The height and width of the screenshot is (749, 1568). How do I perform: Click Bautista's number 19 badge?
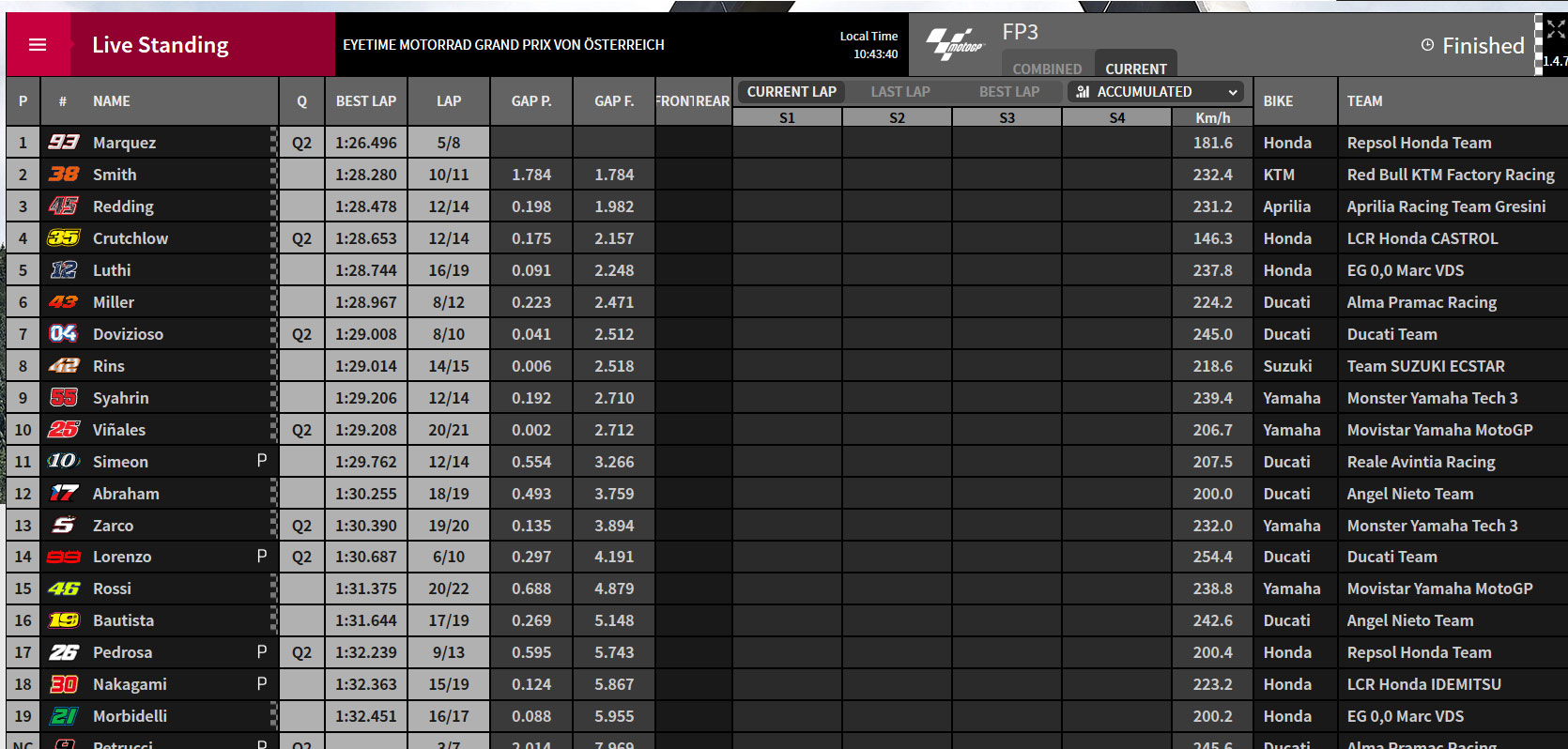(x=64, y=620)
